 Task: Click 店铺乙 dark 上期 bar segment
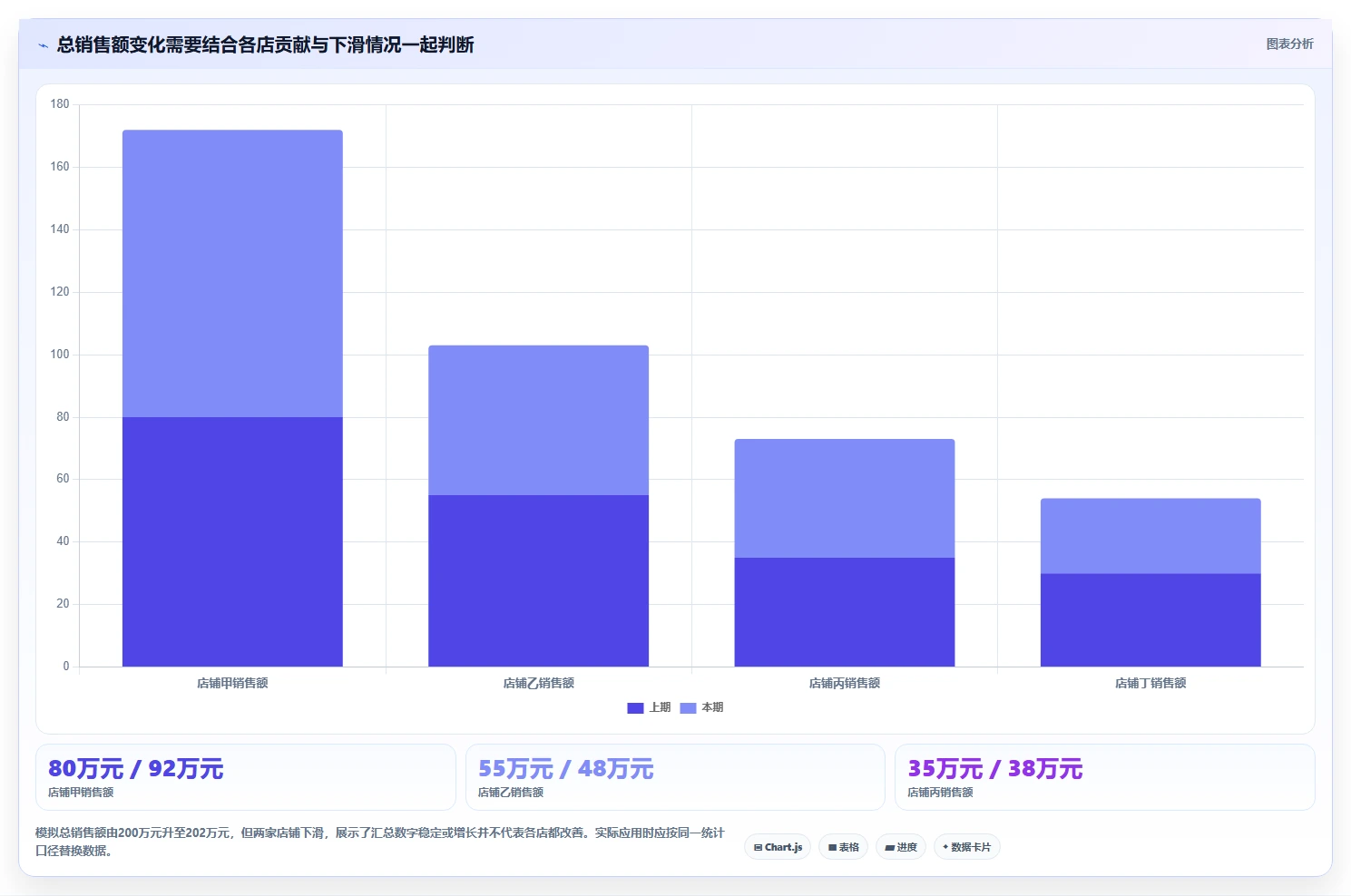point(538,580)
